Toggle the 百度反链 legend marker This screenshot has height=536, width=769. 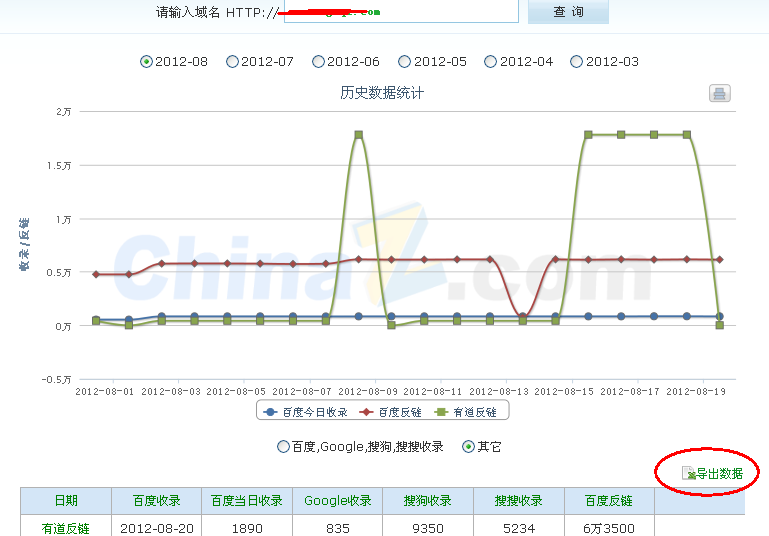(x=366, y=412)
